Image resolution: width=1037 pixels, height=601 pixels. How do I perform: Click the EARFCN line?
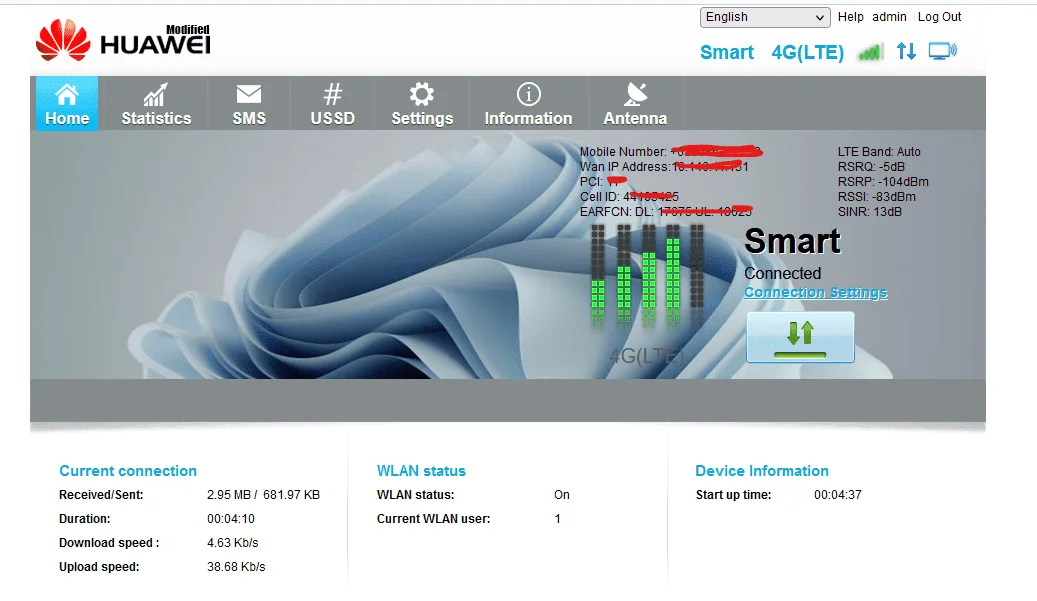click(x=666, y=212)
